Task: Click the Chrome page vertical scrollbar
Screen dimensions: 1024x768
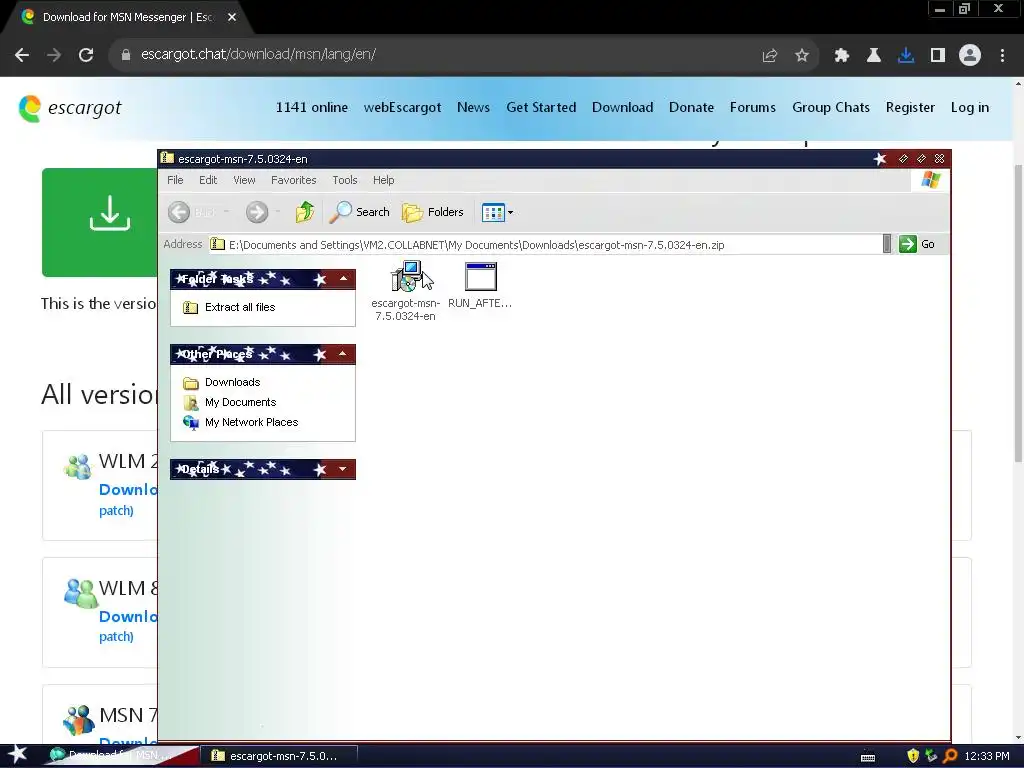Action: point(1018,313)
